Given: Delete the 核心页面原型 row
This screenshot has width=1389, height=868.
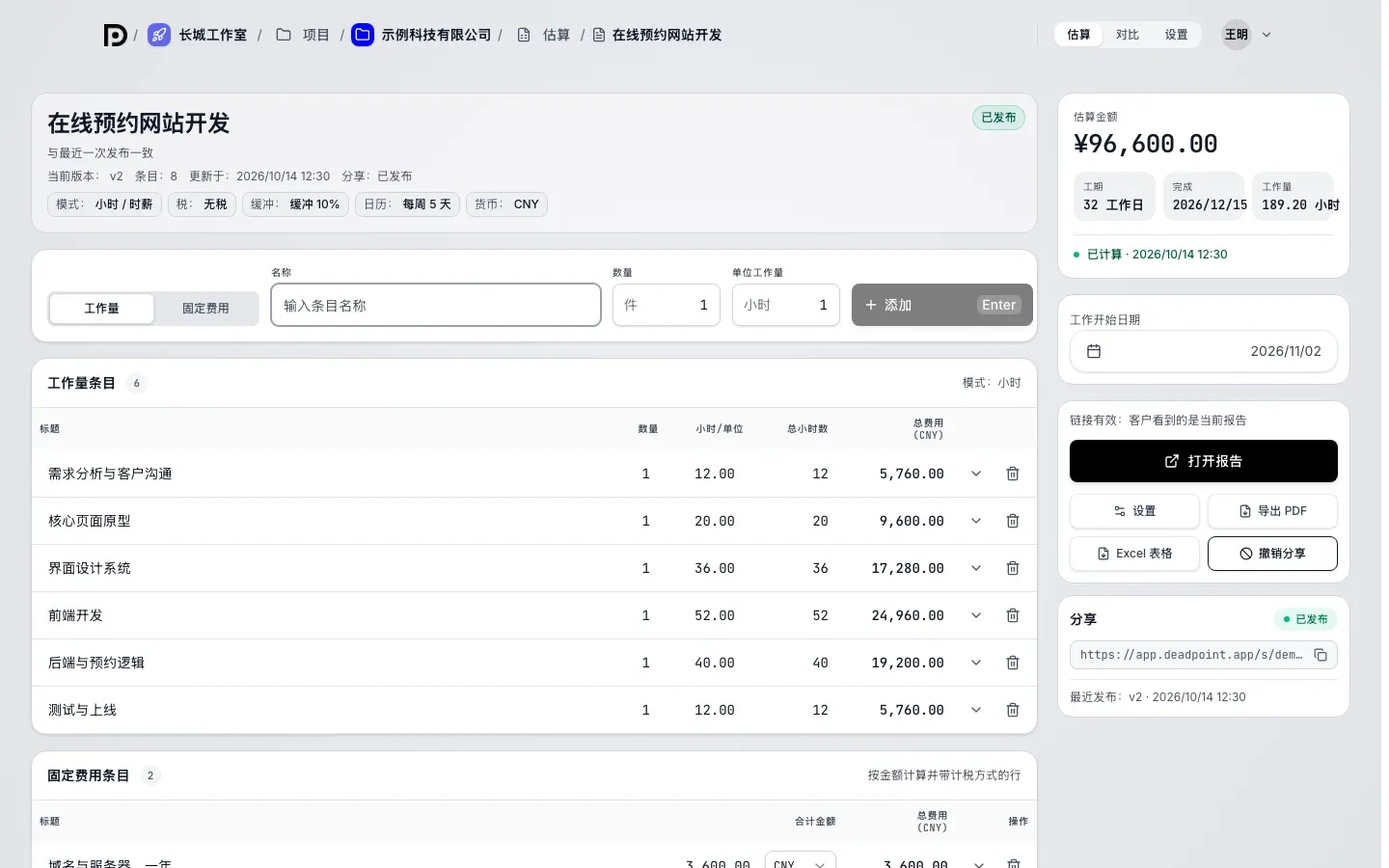Looking at the screenshot, I should tap(1013, 521).
